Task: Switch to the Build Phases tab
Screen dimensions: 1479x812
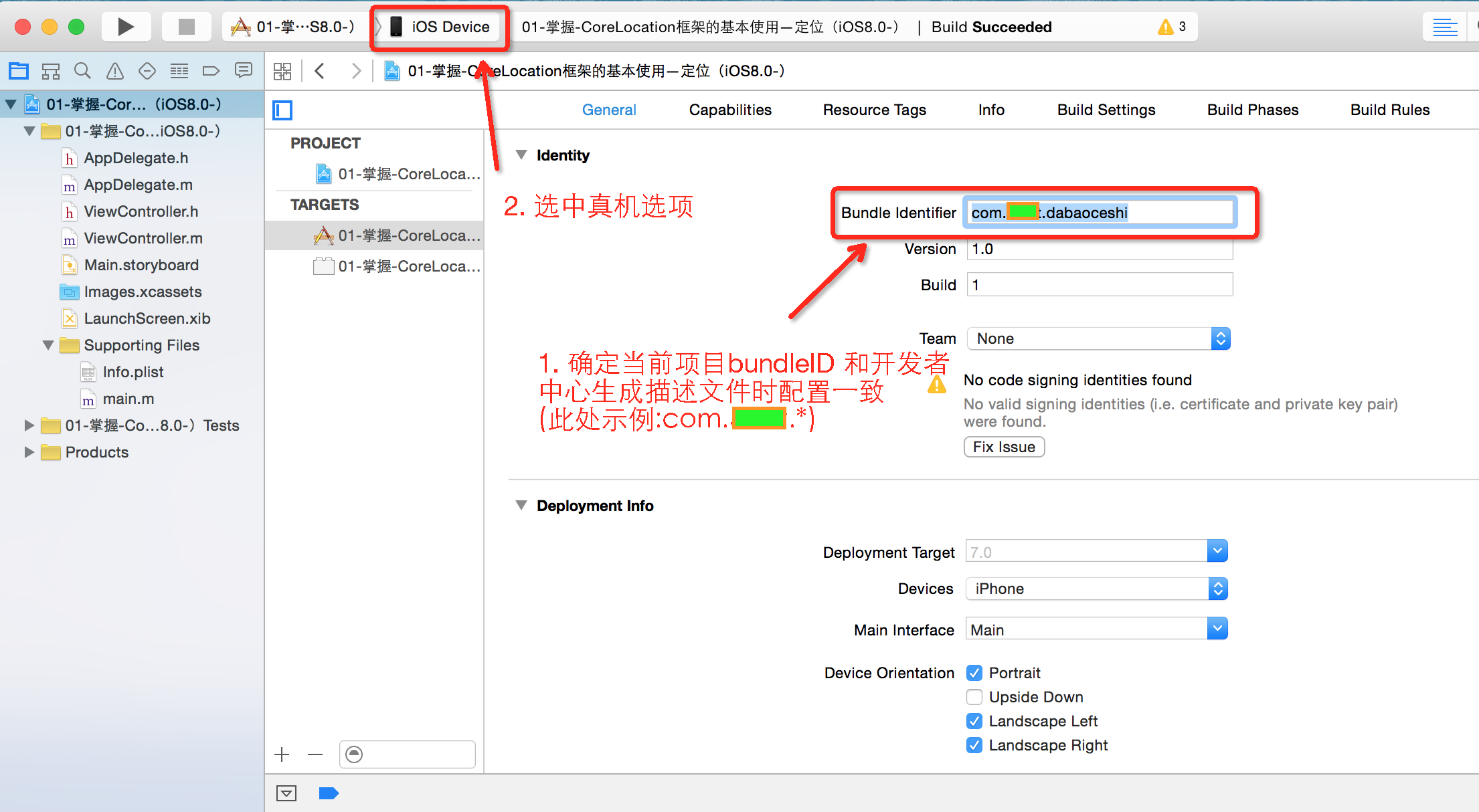Action: pyautogui.click(x=1253, y=110)
